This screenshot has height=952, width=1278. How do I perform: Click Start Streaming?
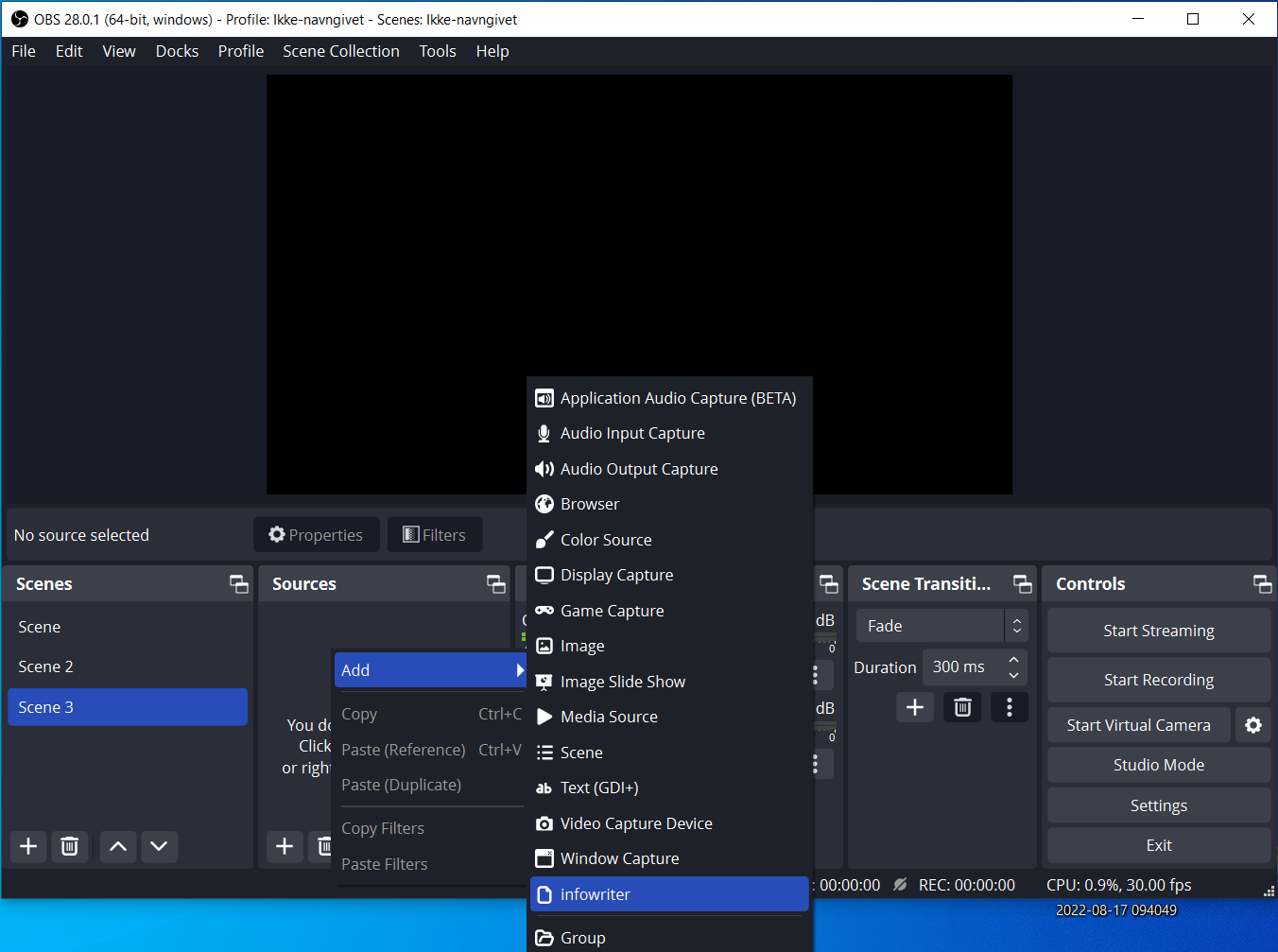coord(1159,631)
